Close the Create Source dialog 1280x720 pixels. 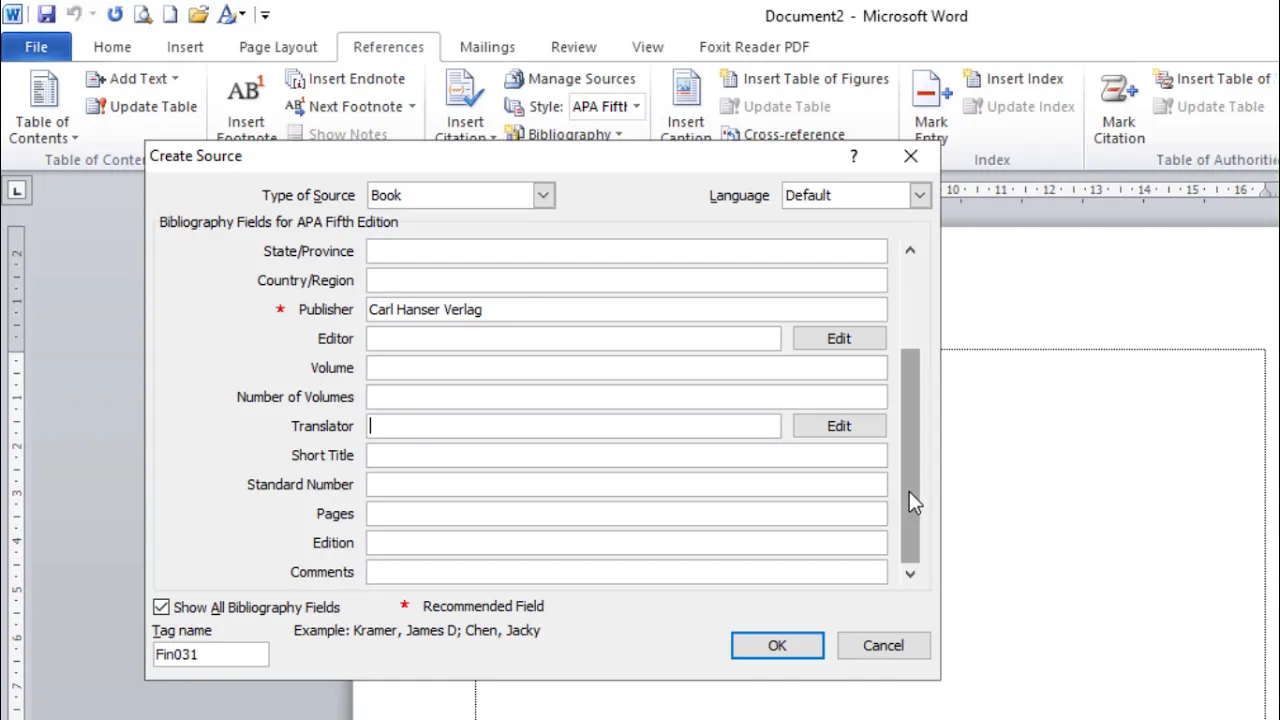(x=910, y=156)
